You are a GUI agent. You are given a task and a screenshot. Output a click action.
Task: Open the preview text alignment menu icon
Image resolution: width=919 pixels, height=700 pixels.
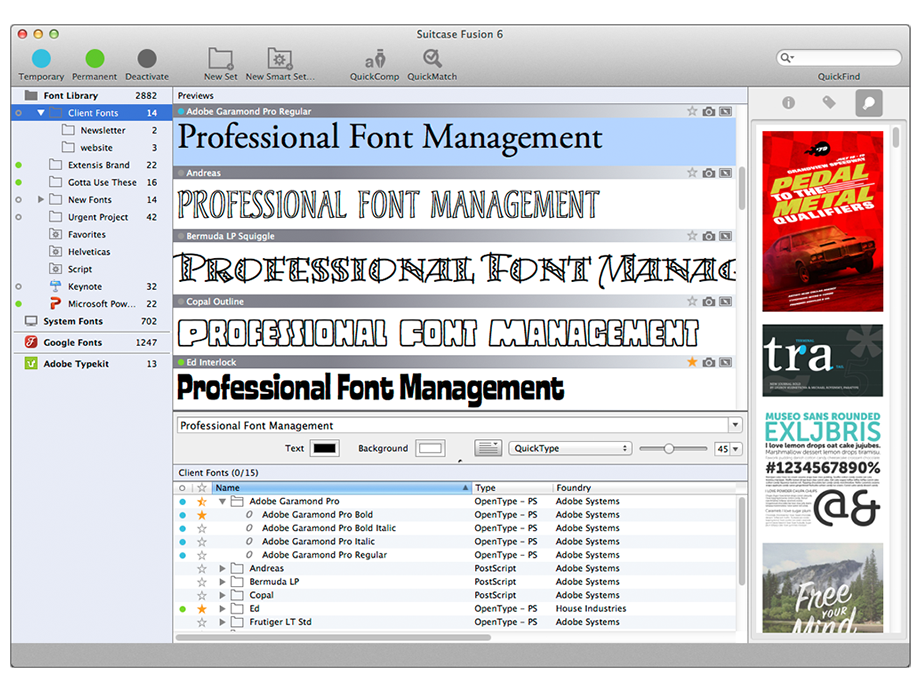(488, 448)
